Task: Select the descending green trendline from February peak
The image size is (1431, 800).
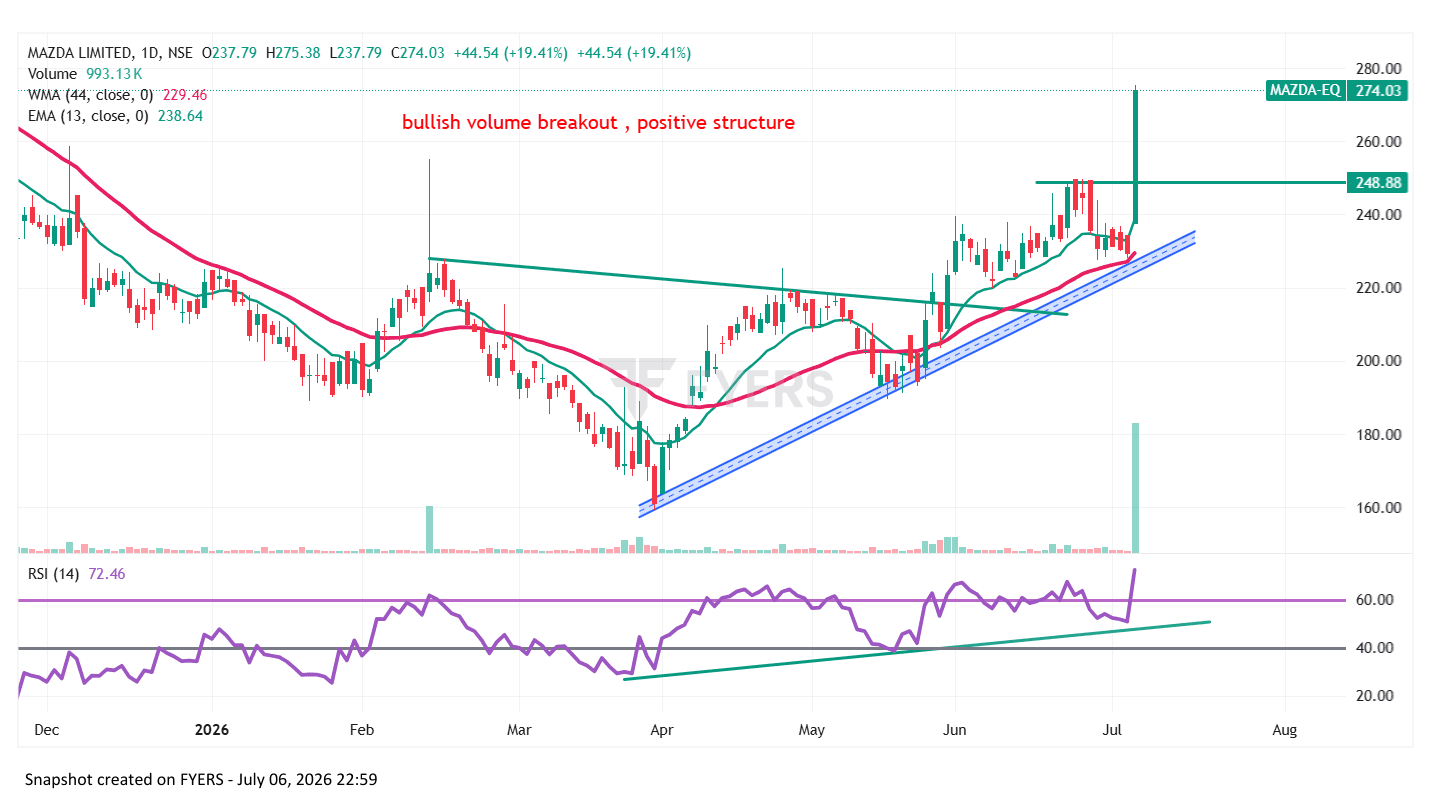Action: pos(748,287)
